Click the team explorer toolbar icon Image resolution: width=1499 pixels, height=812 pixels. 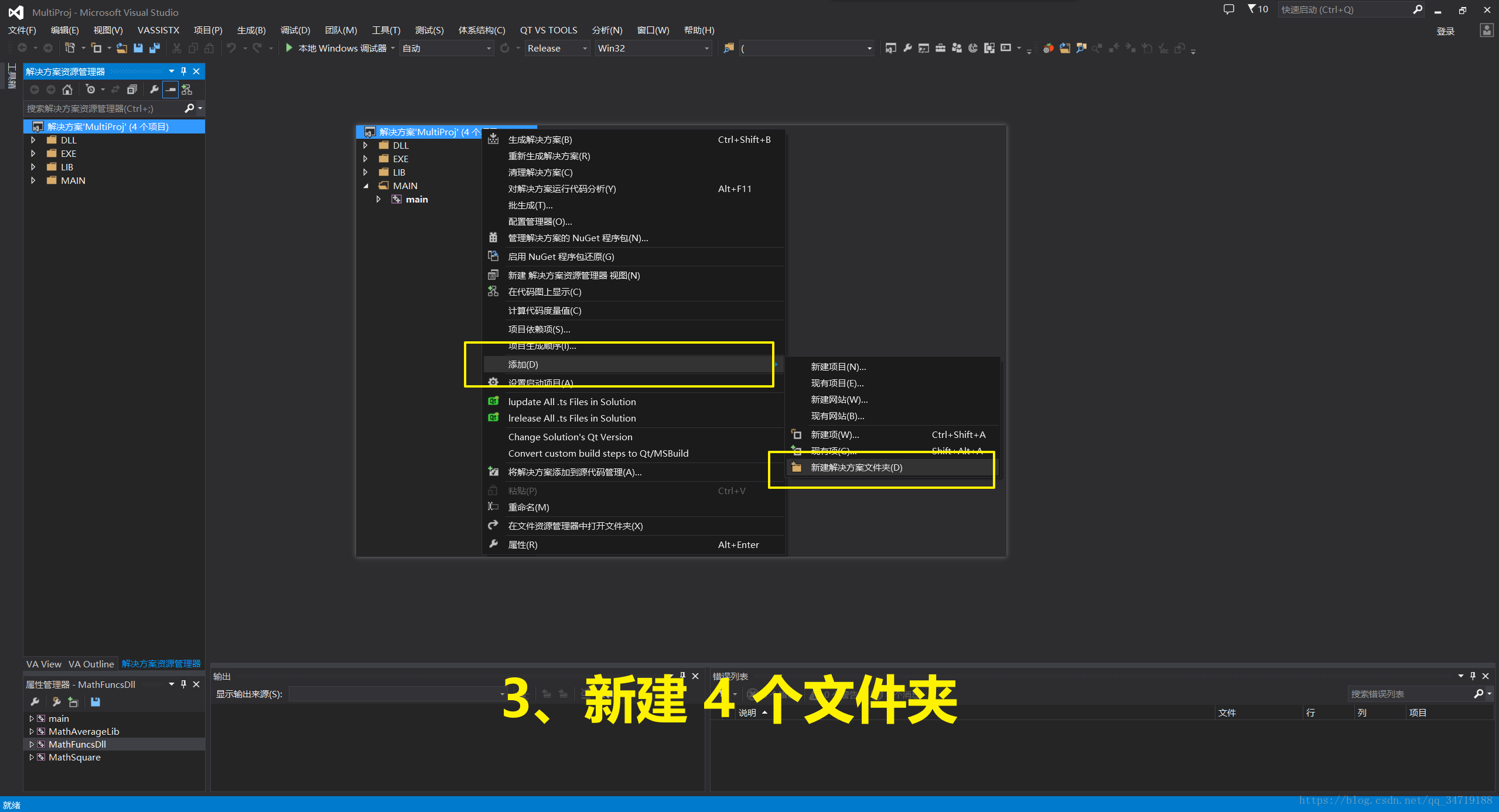pos(957,48)
